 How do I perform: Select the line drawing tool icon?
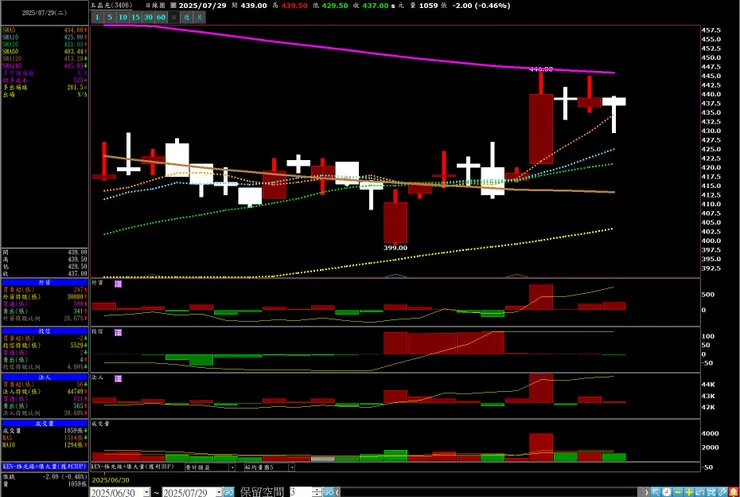722,492
